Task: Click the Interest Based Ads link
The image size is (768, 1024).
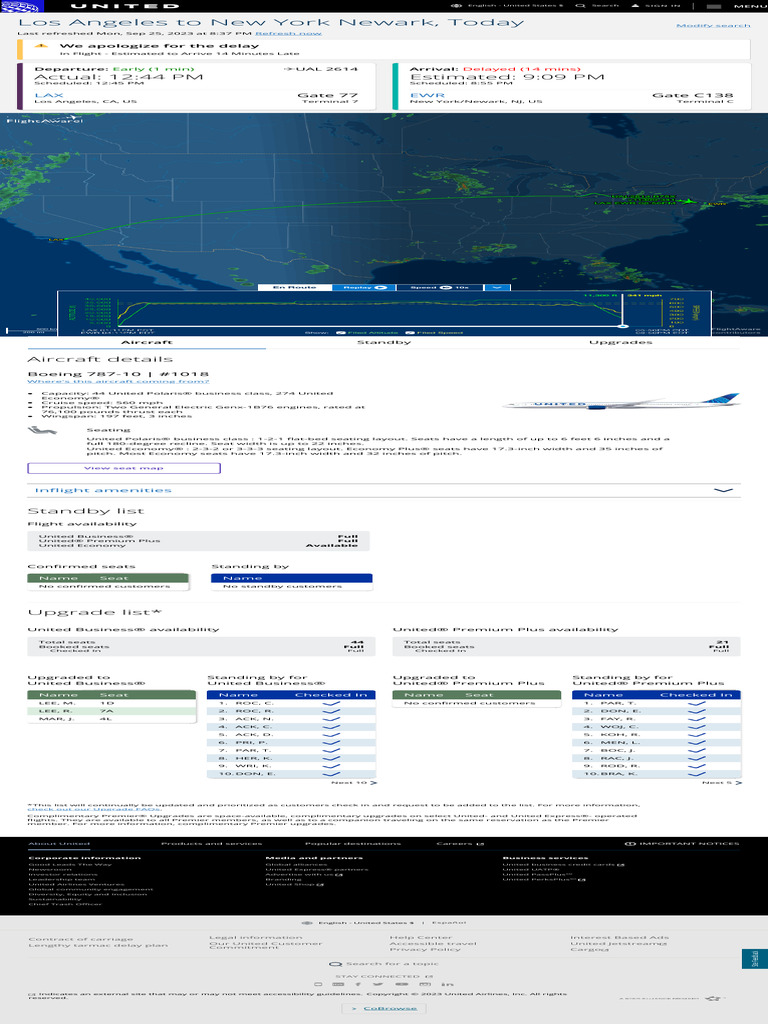Action: [x=619, y=938]
